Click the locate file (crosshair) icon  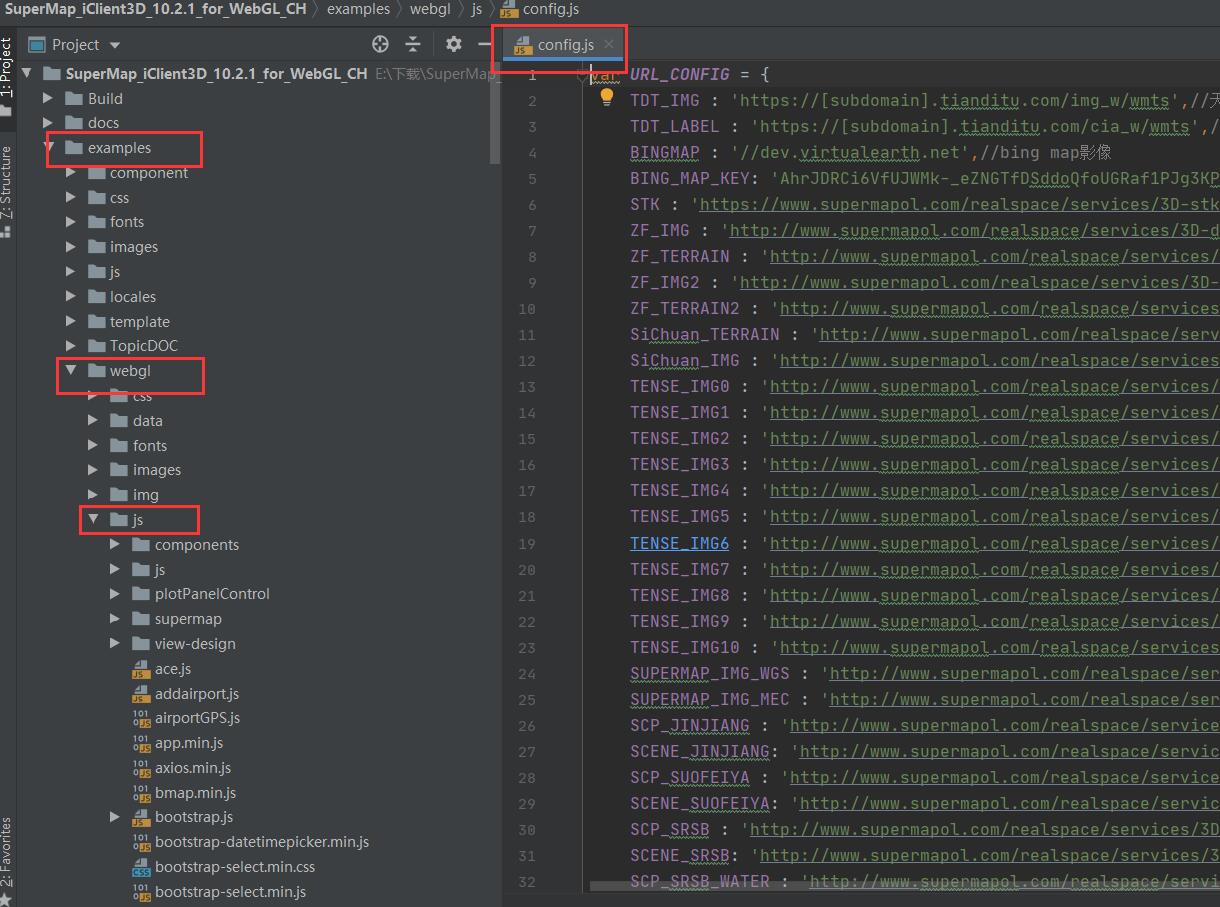pos(380,44)
